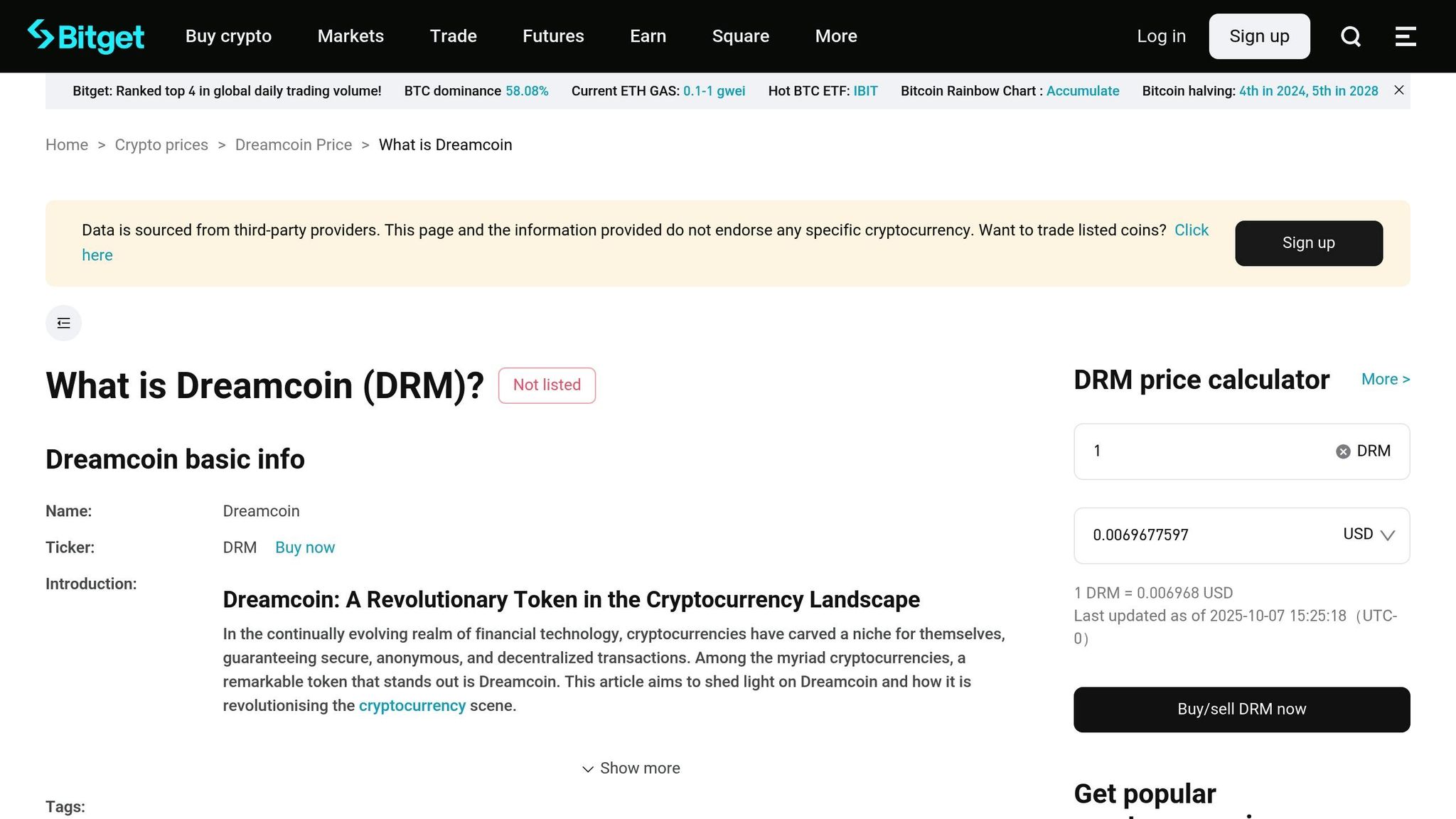Viewport: 1456px width, 819px height.
Task: Click the header Sign up button
Action: tap(1259, 36)
